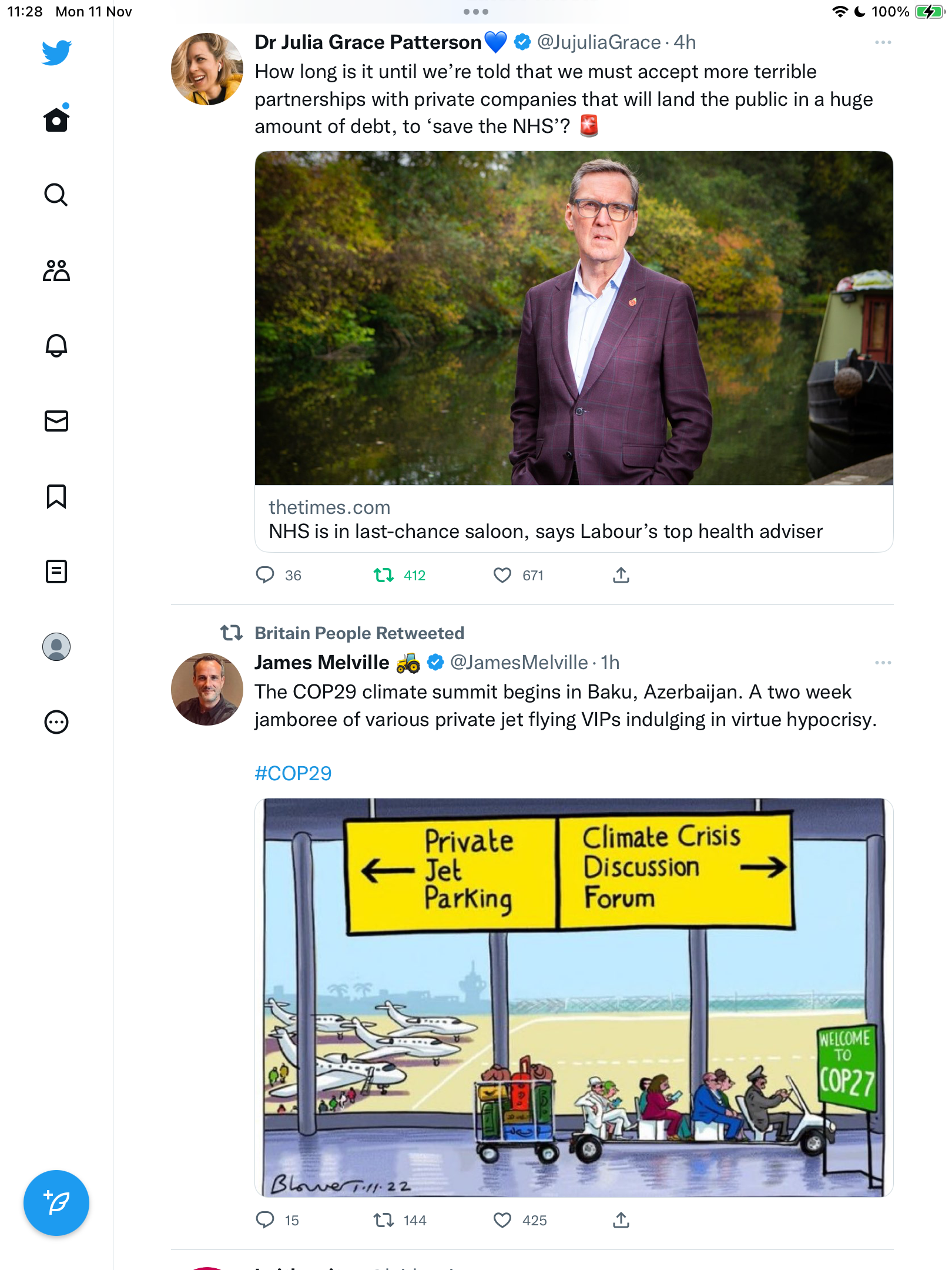Image resolution: width=952 pixels, height=1270 pixels.
Task: Open Communities people icon
Action: point(56,270)
